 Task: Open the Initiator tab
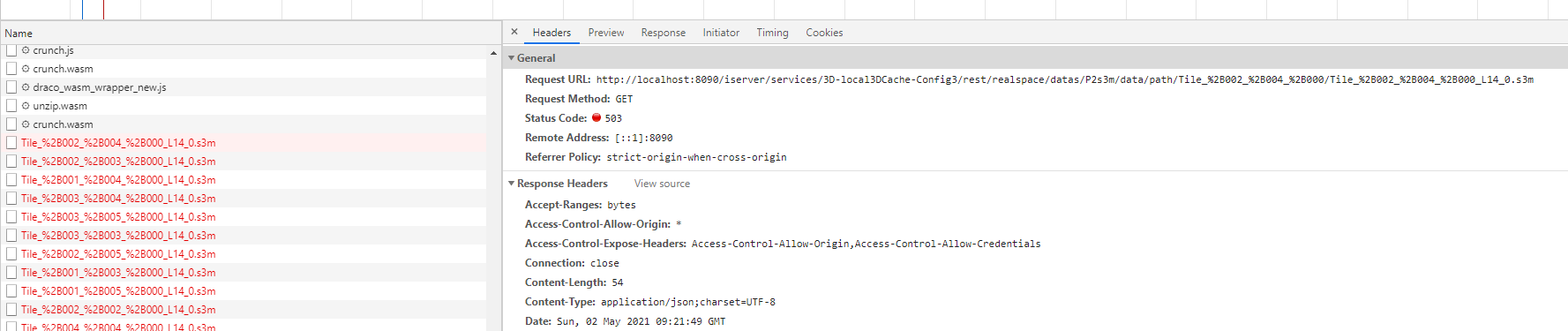(721, 33)
